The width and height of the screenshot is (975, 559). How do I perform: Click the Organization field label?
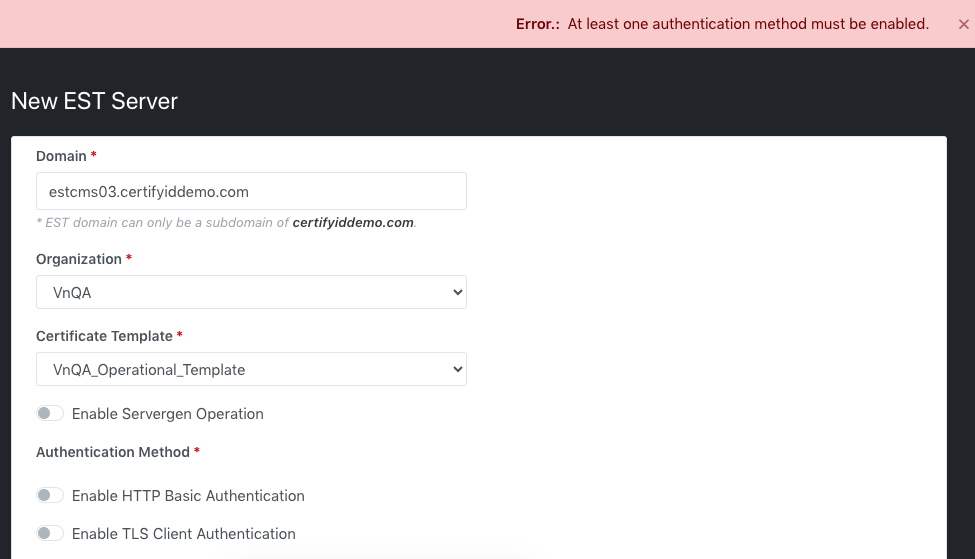pyautogui.click(x=78, y=259)
